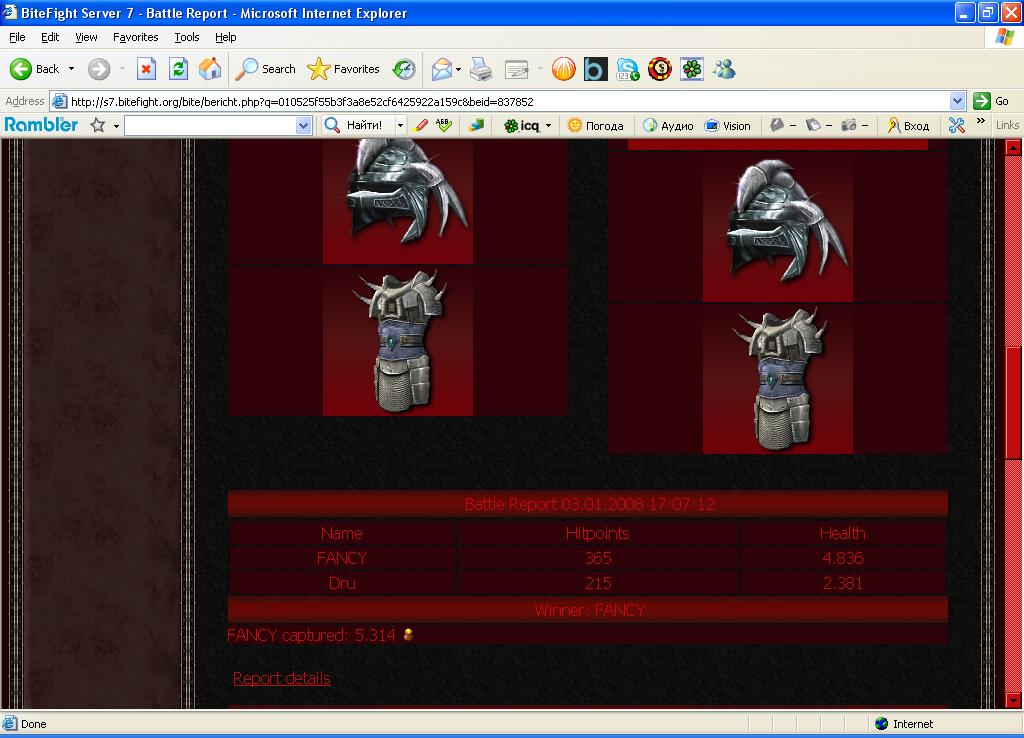The width and height of the screenshot is (1024, 738).
Task: Click the highlighter pencil icon
Action: (x=421, y=125)
